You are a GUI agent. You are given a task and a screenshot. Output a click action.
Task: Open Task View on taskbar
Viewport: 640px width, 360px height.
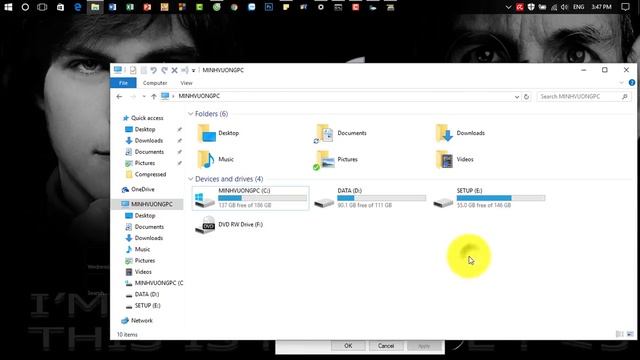click(42, 7)
